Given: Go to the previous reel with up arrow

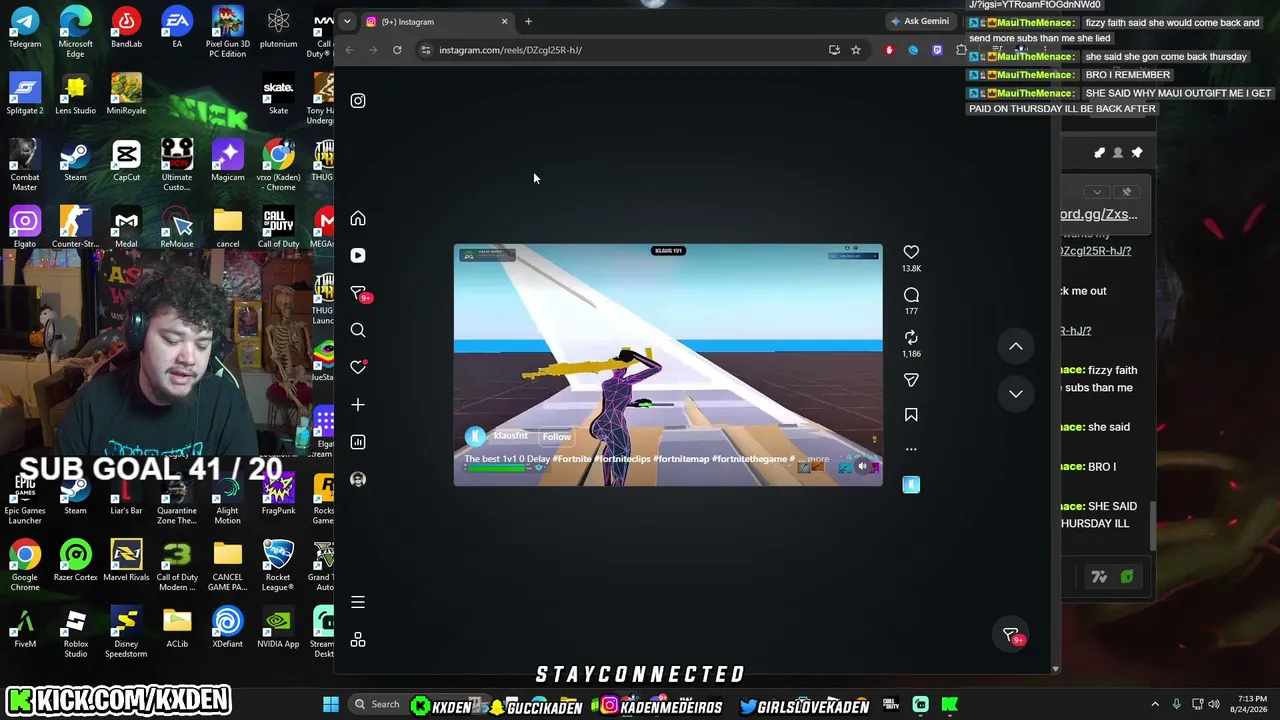Looking at the screenshot, I should (1015, 346).
